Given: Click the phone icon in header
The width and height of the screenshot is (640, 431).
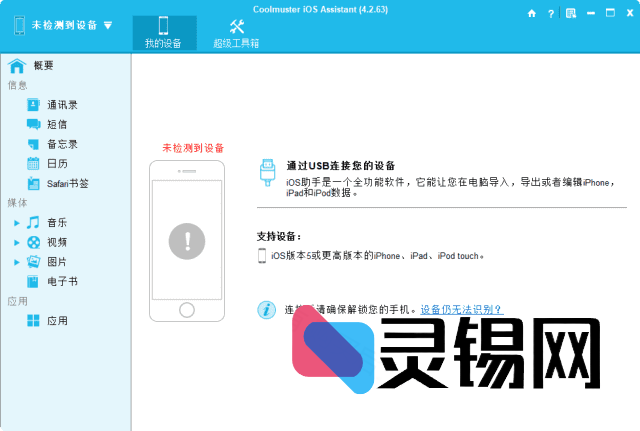Looking at the screenshot, I should click(x=19, y=25).
